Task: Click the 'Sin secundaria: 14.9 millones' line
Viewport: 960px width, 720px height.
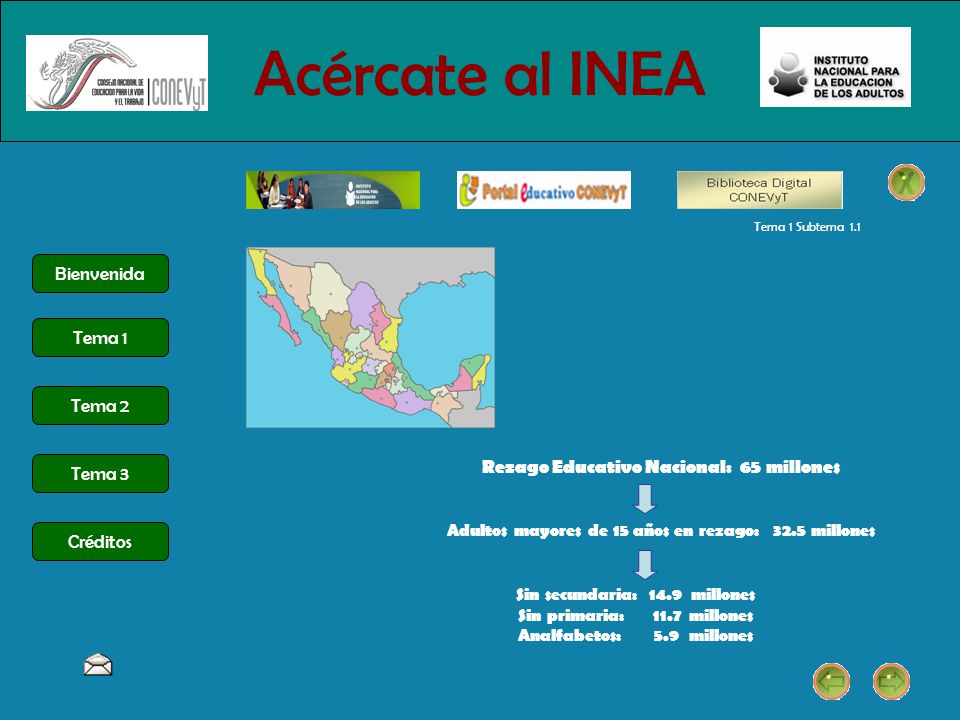Action: pos(636,594)
